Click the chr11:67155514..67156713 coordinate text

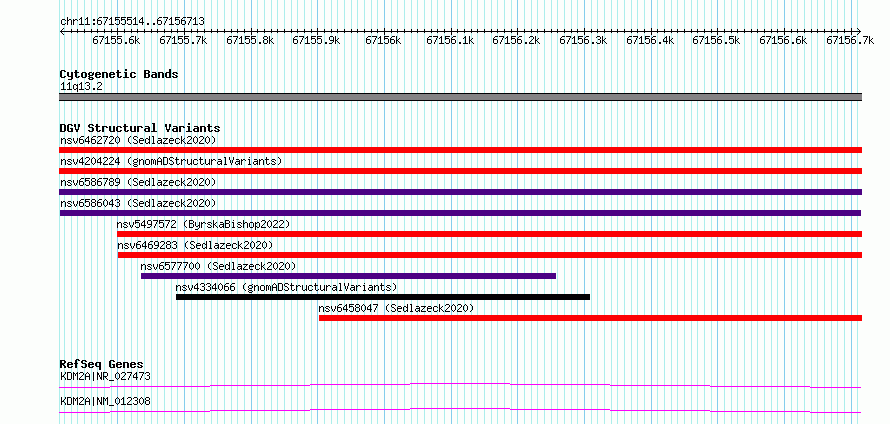[132, 22]
